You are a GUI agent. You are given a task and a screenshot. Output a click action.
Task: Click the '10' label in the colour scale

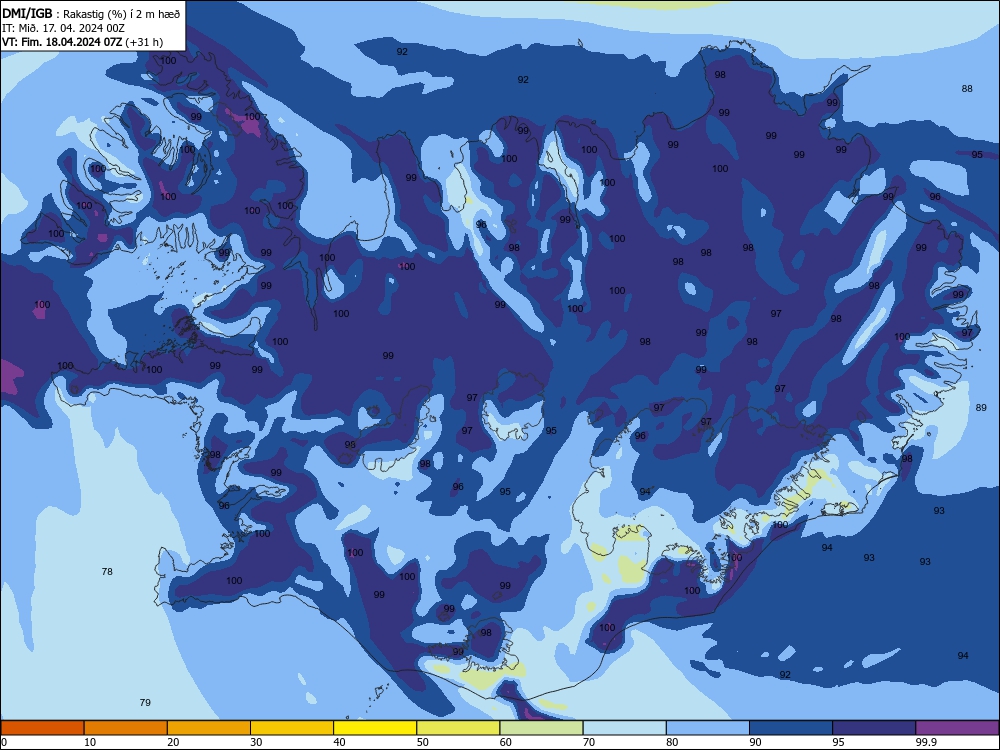coord(90,742)
